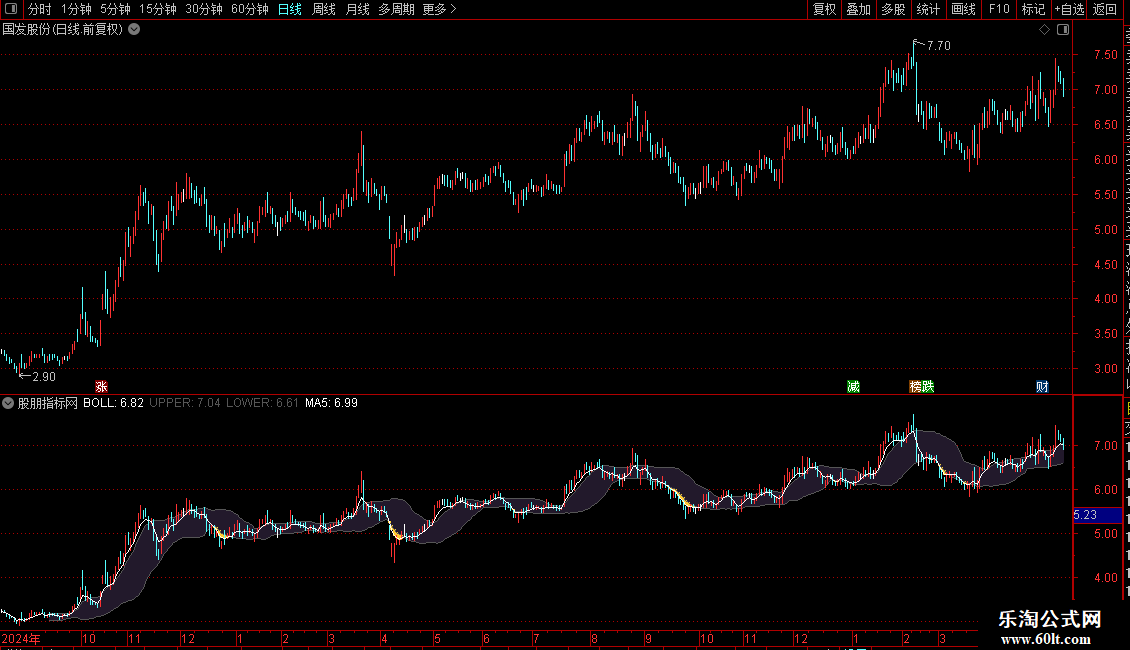
Task: Click the red 涨 event marker
Action: pos(102,387)
